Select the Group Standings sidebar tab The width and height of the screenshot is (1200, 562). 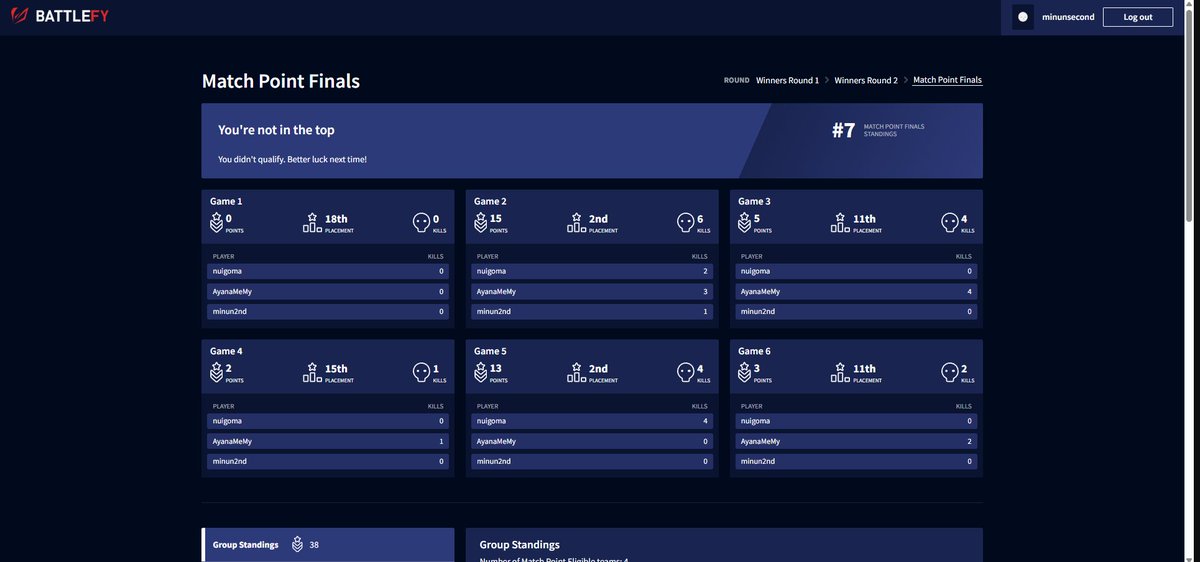coord(328,545)
